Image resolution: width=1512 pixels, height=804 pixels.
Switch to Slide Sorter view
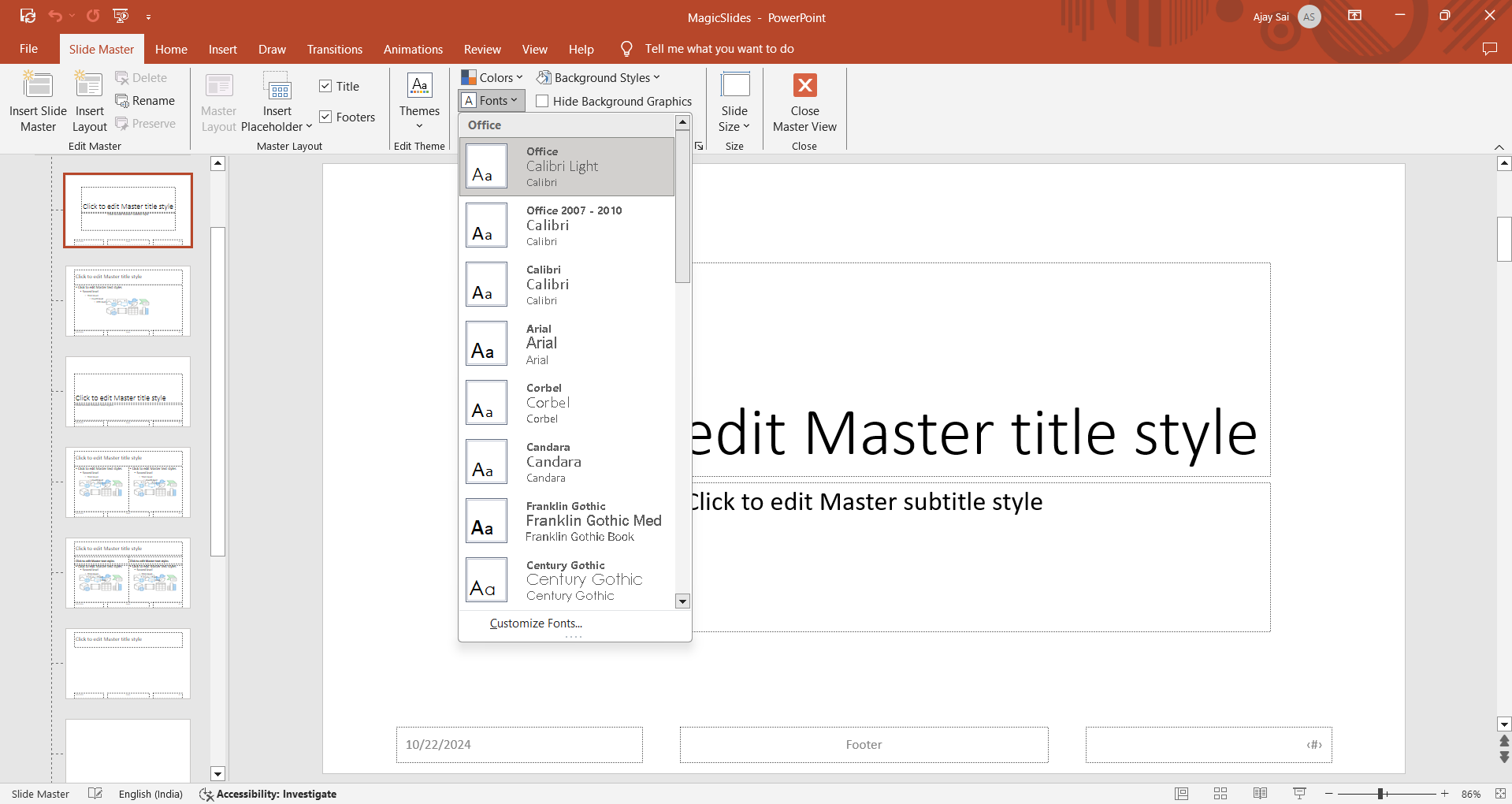tap(1220, 794)
